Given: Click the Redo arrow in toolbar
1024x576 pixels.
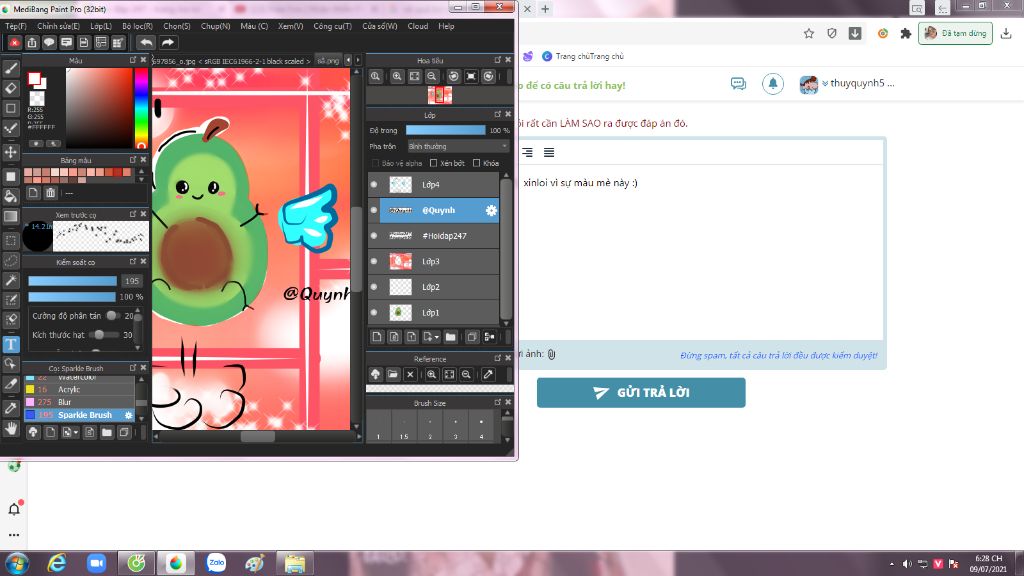Looking at the screenshot, I should point(168,42).
